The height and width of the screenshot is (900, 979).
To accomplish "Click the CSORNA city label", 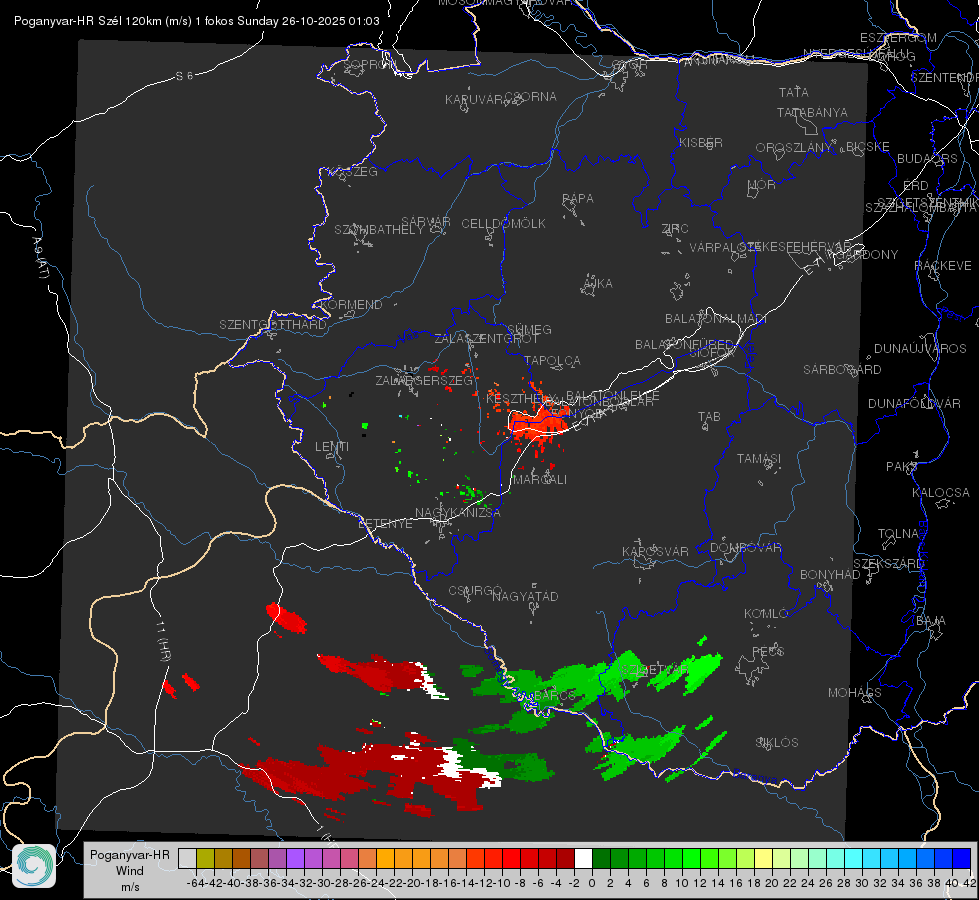I will click(x=531, y=97).
